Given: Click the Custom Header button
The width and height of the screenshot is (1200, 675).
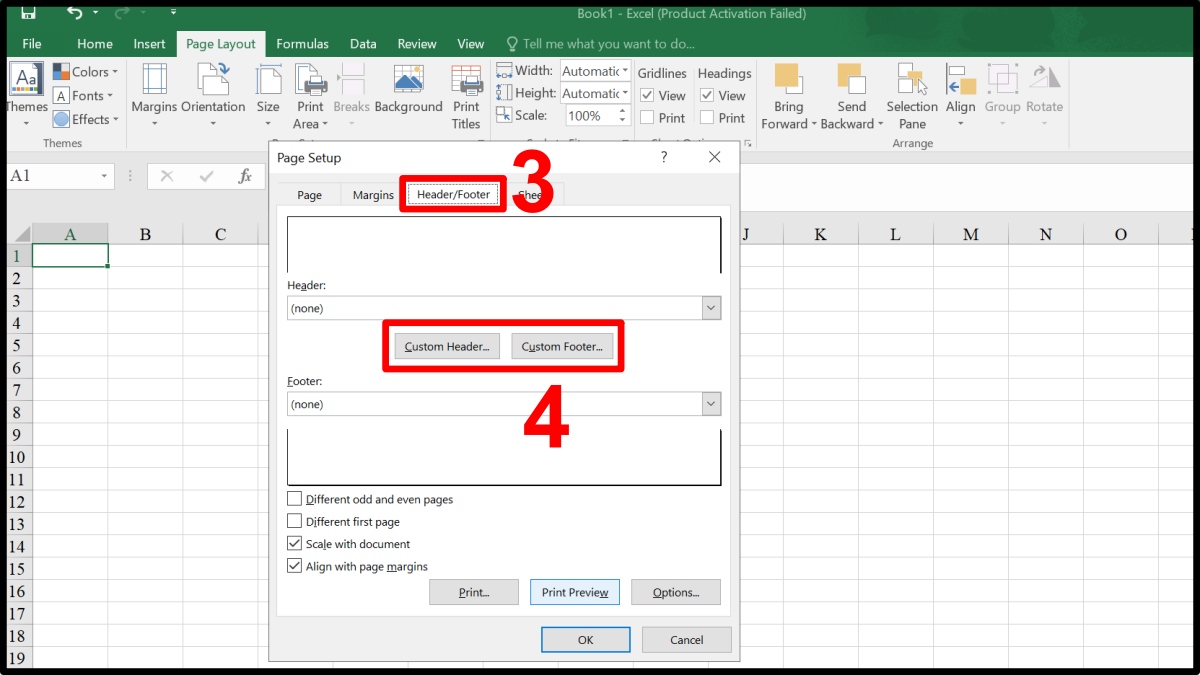Looking at the screenshot, I should pos(445,345).
